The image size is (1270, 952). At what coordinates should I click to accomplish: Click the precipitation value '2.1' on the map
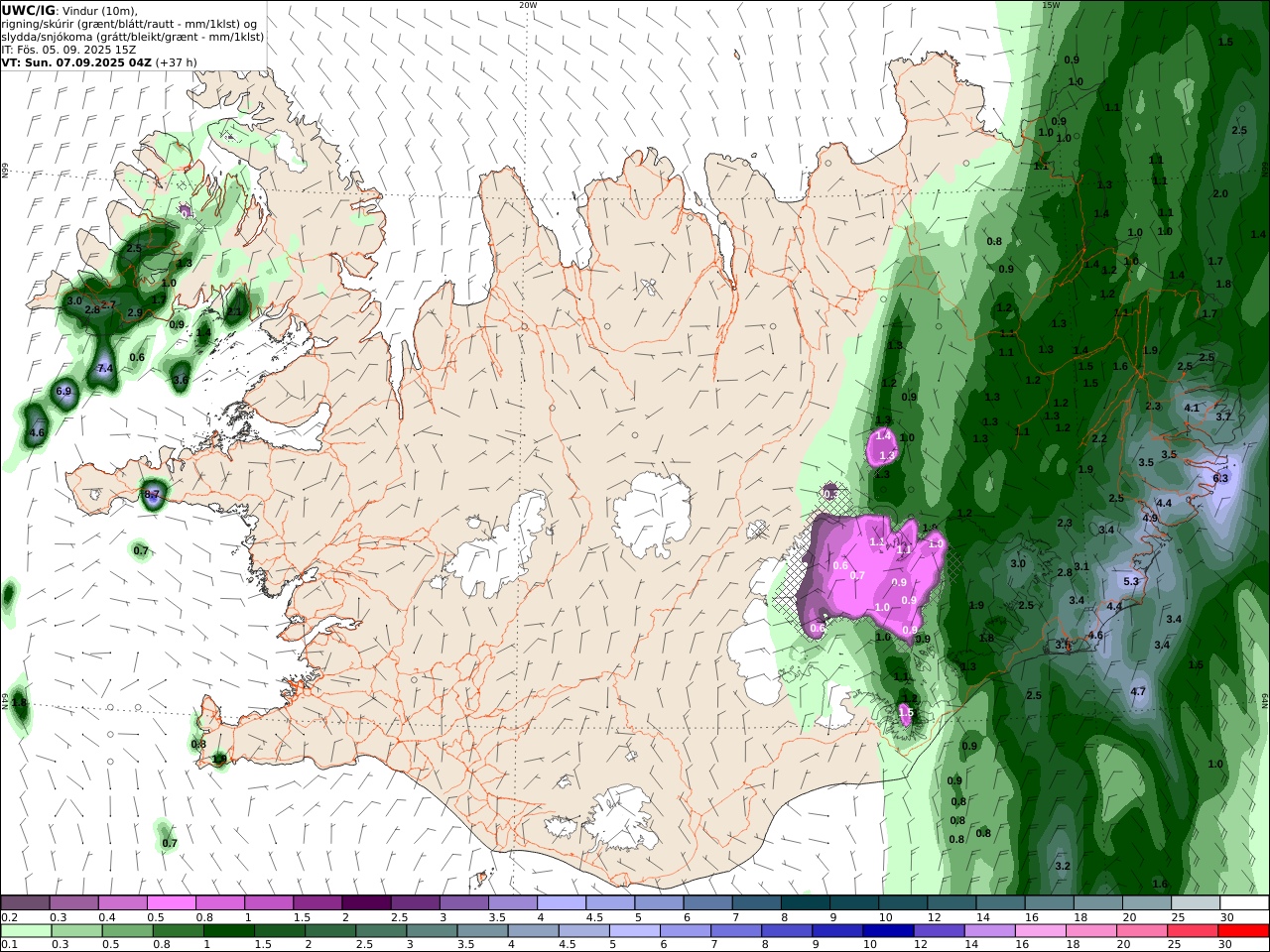(234, 312)
